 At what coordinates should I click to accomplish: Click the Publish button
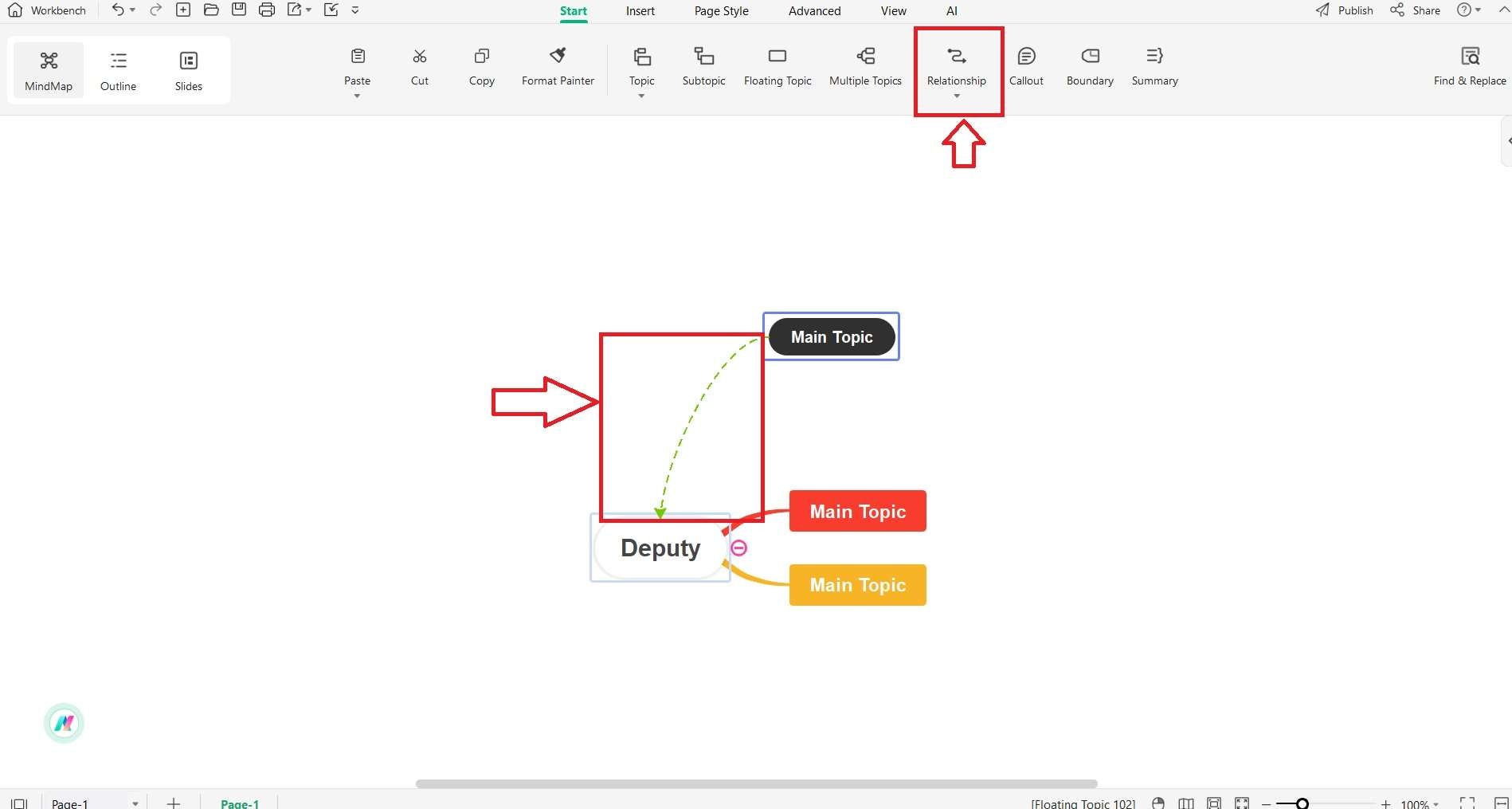(1345, 10)
